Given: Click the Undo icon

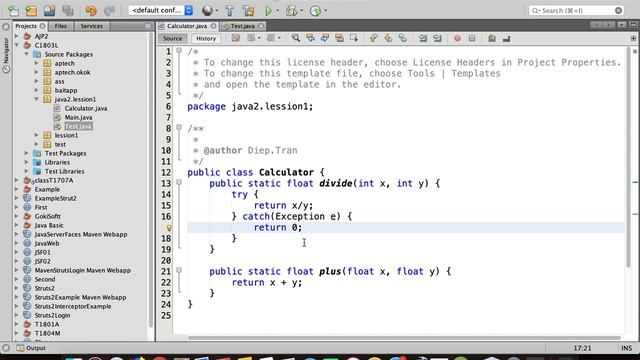Looking at the screenshot, I should click(x=91, y=11).
